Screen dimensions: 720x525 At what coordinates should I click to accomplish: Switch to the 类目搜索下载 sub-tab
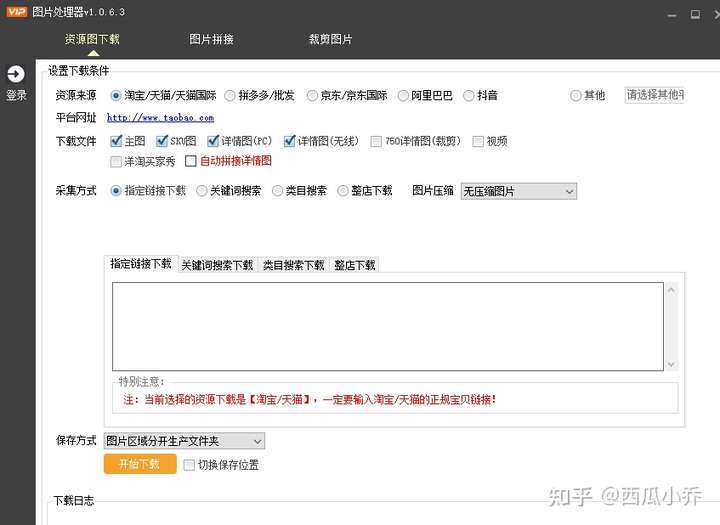tap(293, 265)
